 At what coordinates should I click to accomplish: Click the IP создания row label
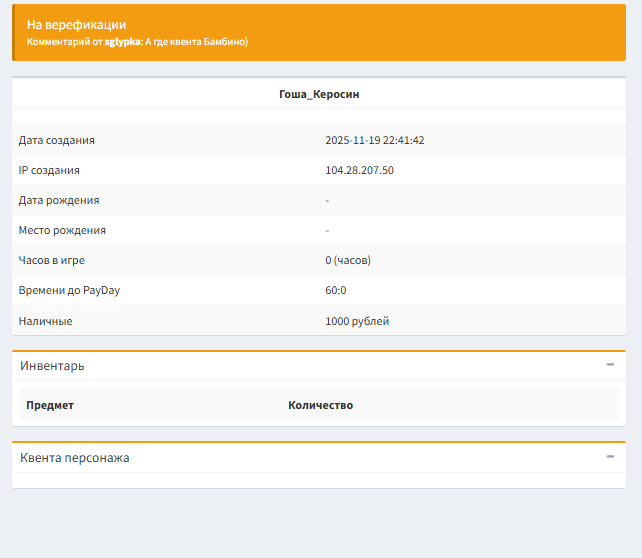pos(49,170)
